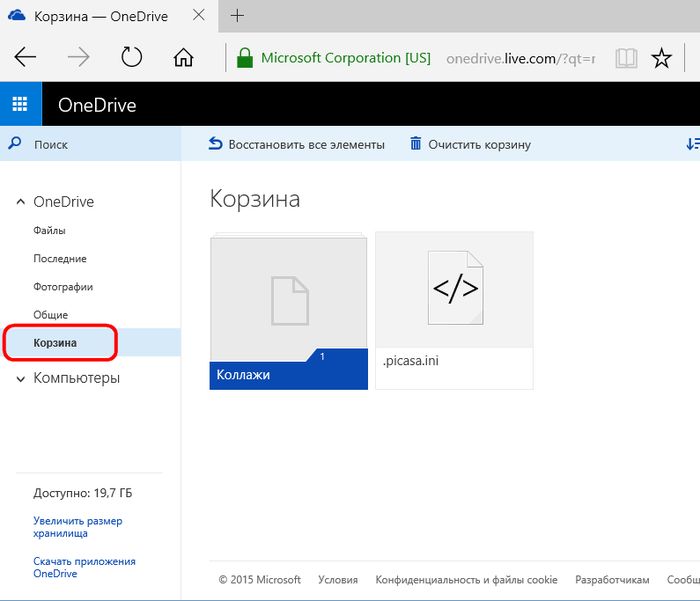Screen dimensions: 700x601
Task: Click the sort icon in toolbar
Action: tap(691, 144)
